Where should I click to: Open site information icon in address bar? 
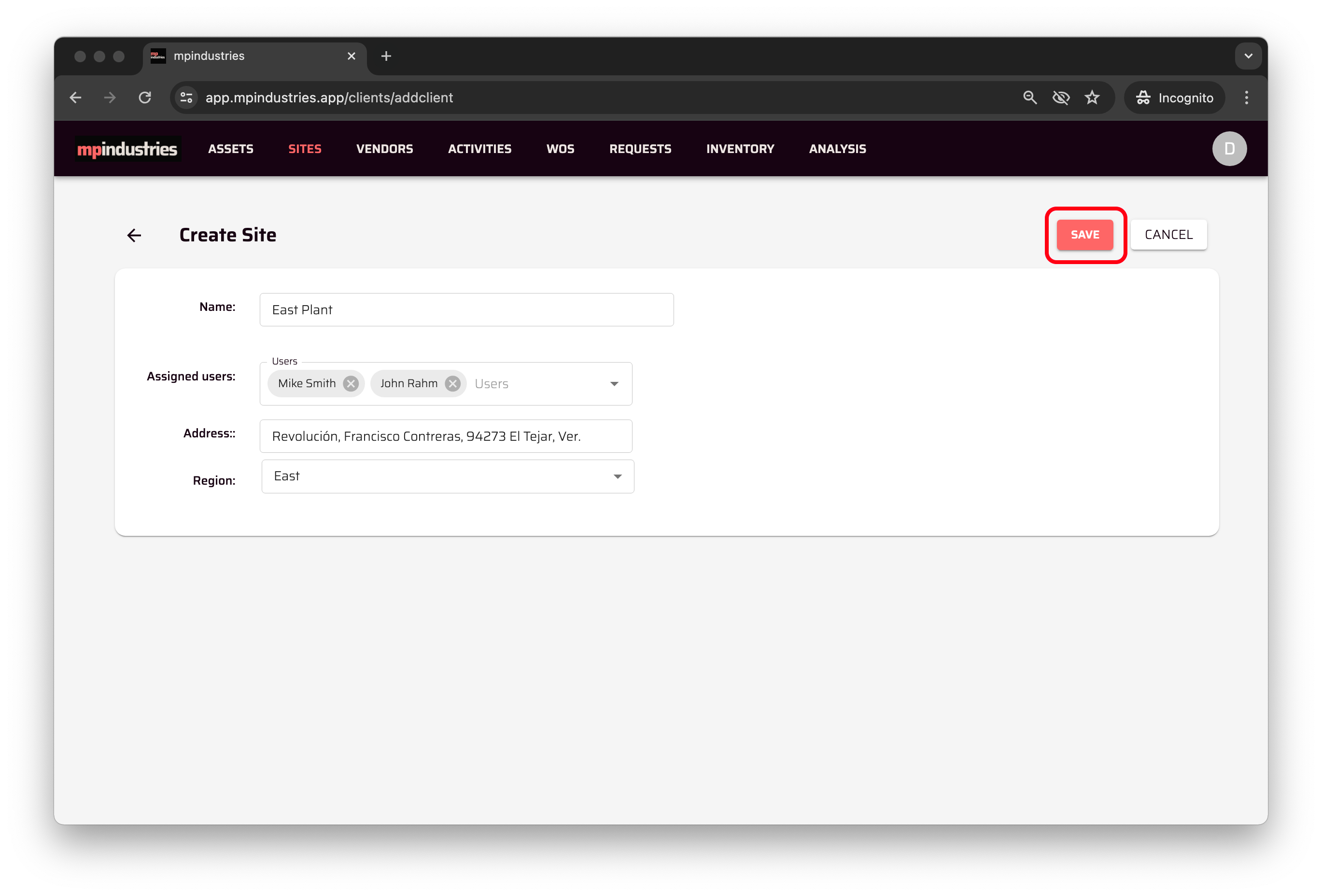click(186, 98)
